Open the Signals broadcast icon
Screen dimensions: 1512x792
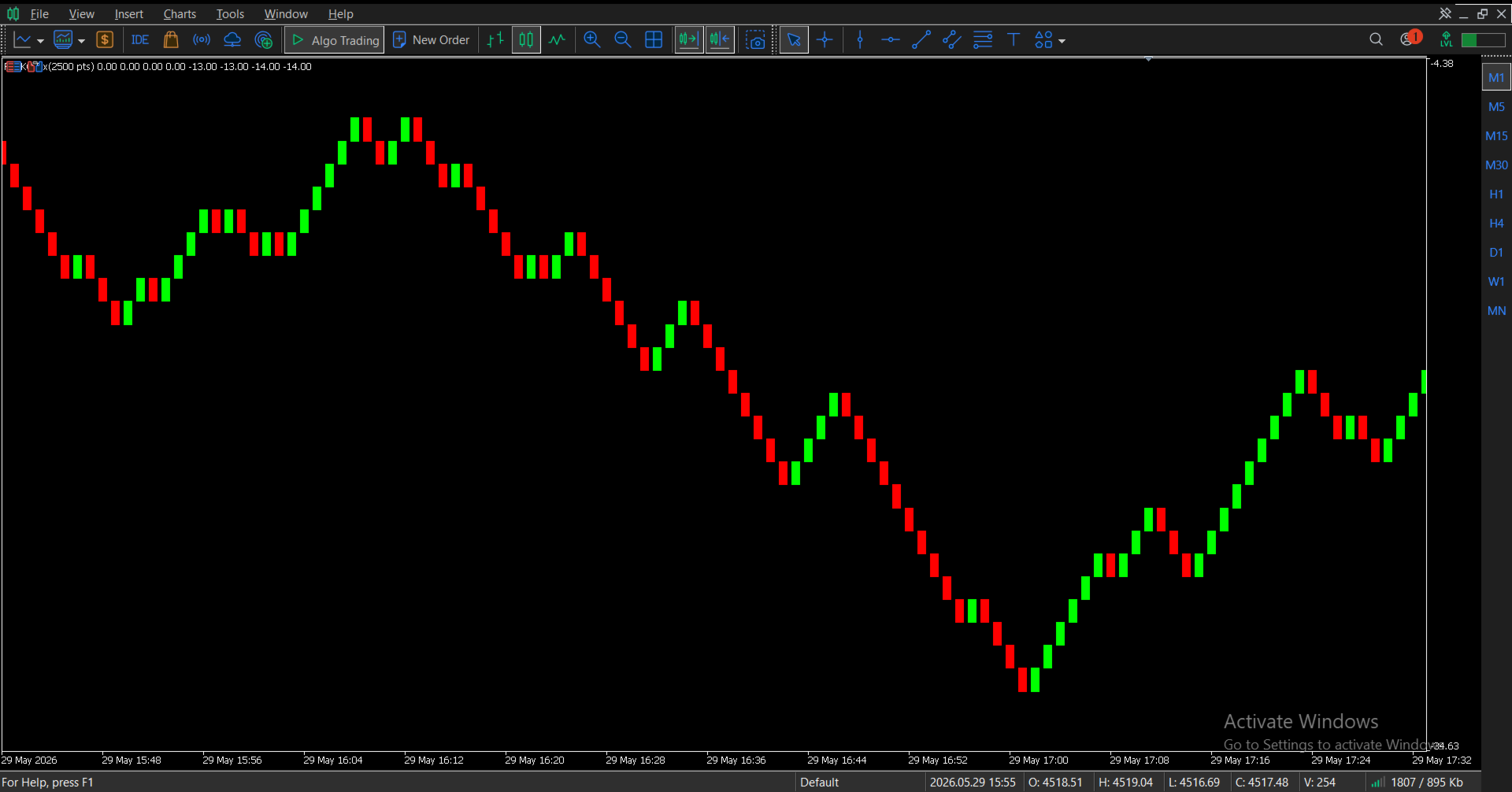[202, 40]
